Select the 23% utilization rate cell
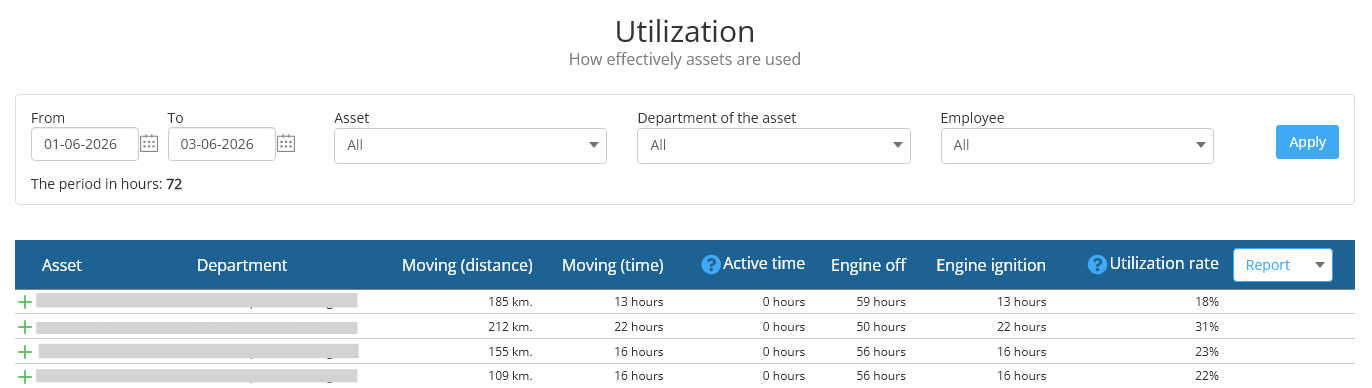This screenshot has width=1372, height=388. [x=1206, y=352]
